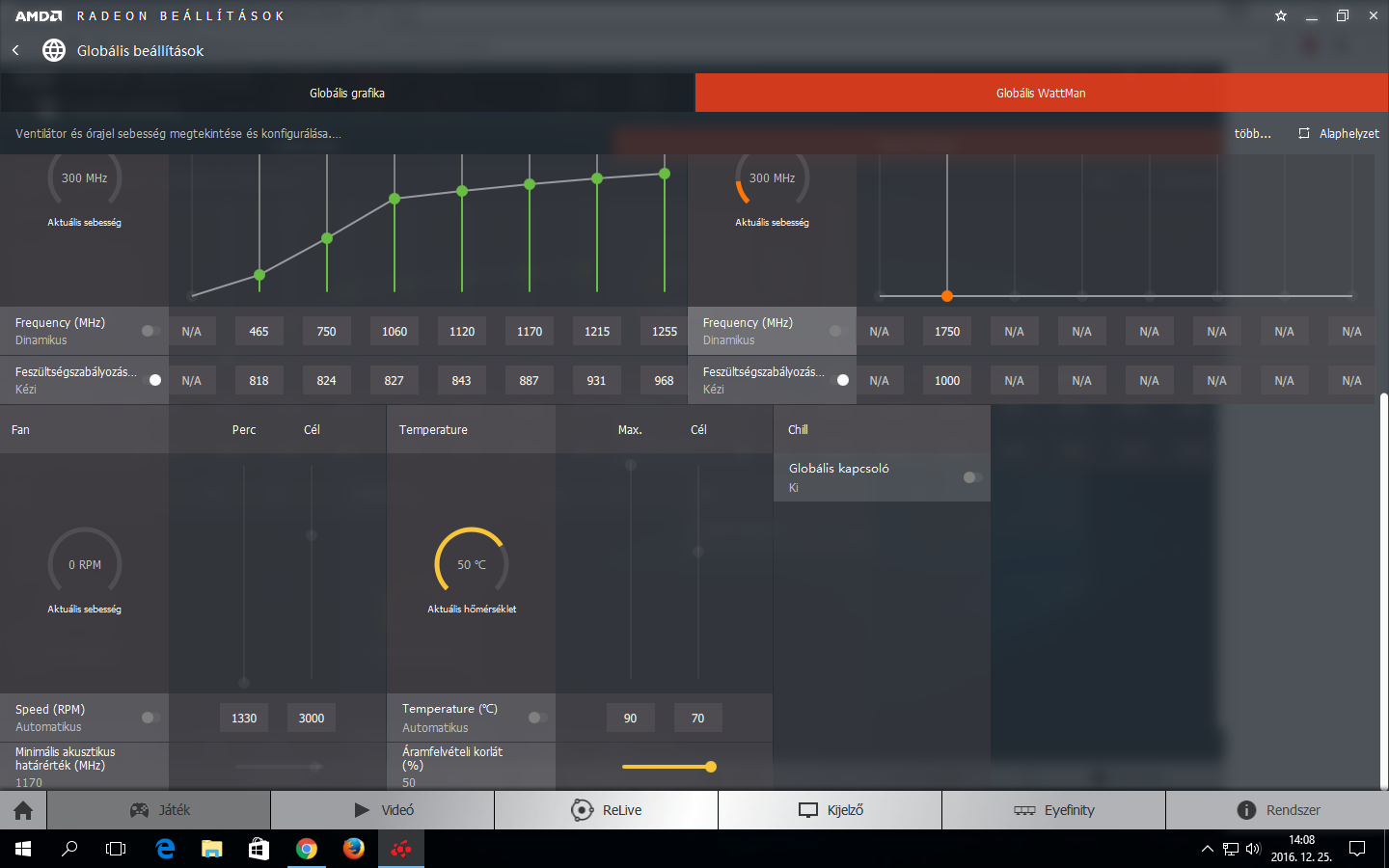Viewport: 1389px width, 868px height.
Task: Click the memory clock orange graph point
Action: coord(947,296)
